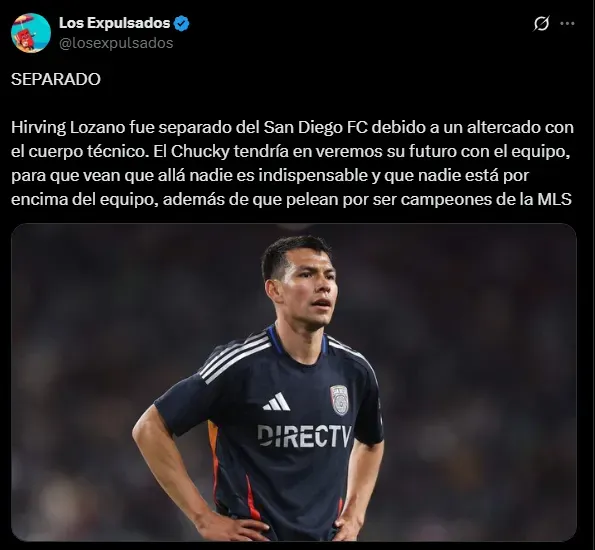The image size is (595, 550).
Task: Open the @losexpulsados handle link
Action: point(116,43)
